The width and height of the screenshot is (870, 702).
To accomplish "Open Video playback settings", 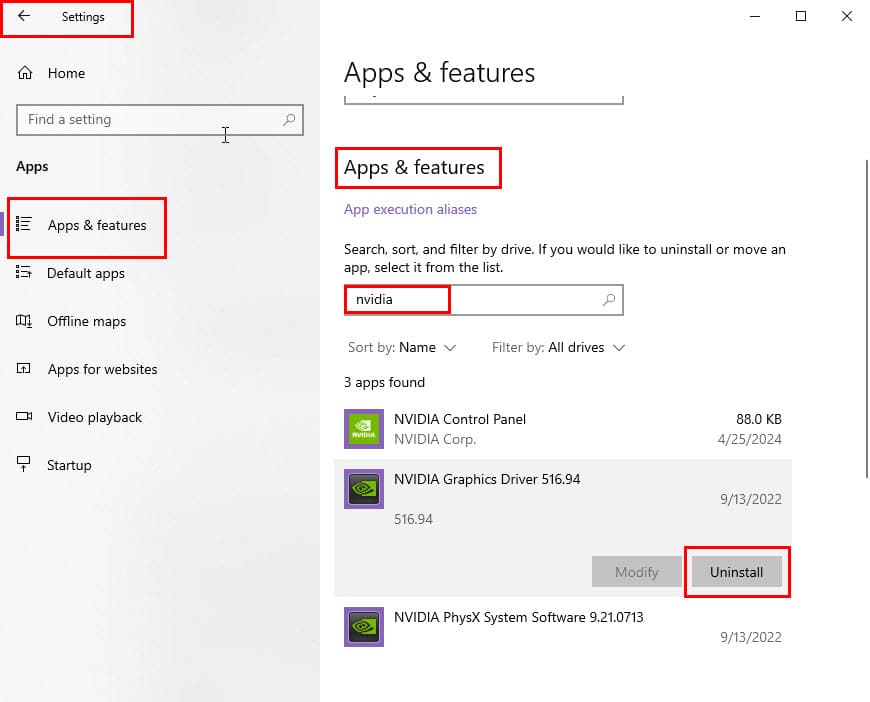I will [95, 417].
